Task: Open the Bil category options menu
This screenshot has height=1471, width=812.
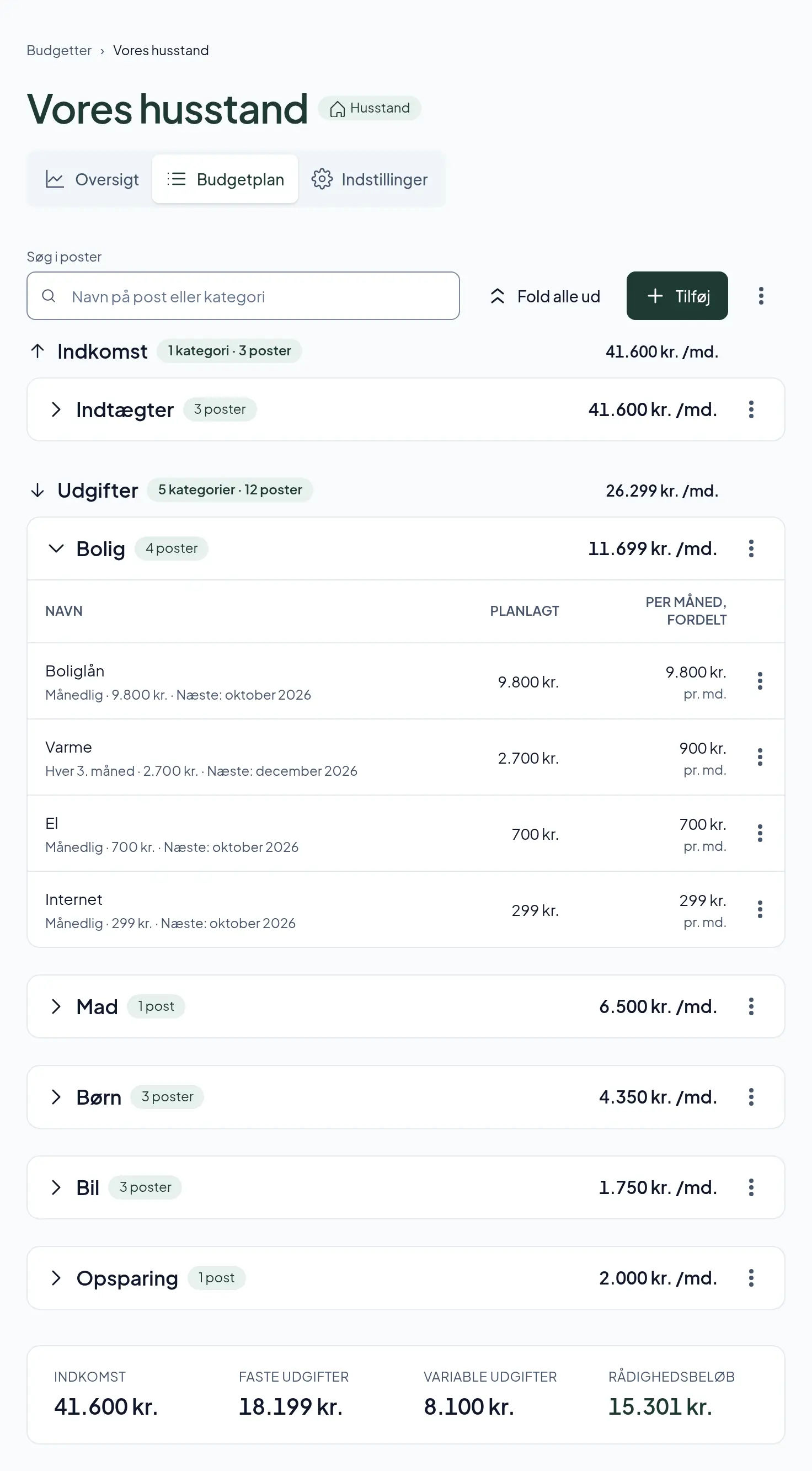Action: (x=751, y=1187)
